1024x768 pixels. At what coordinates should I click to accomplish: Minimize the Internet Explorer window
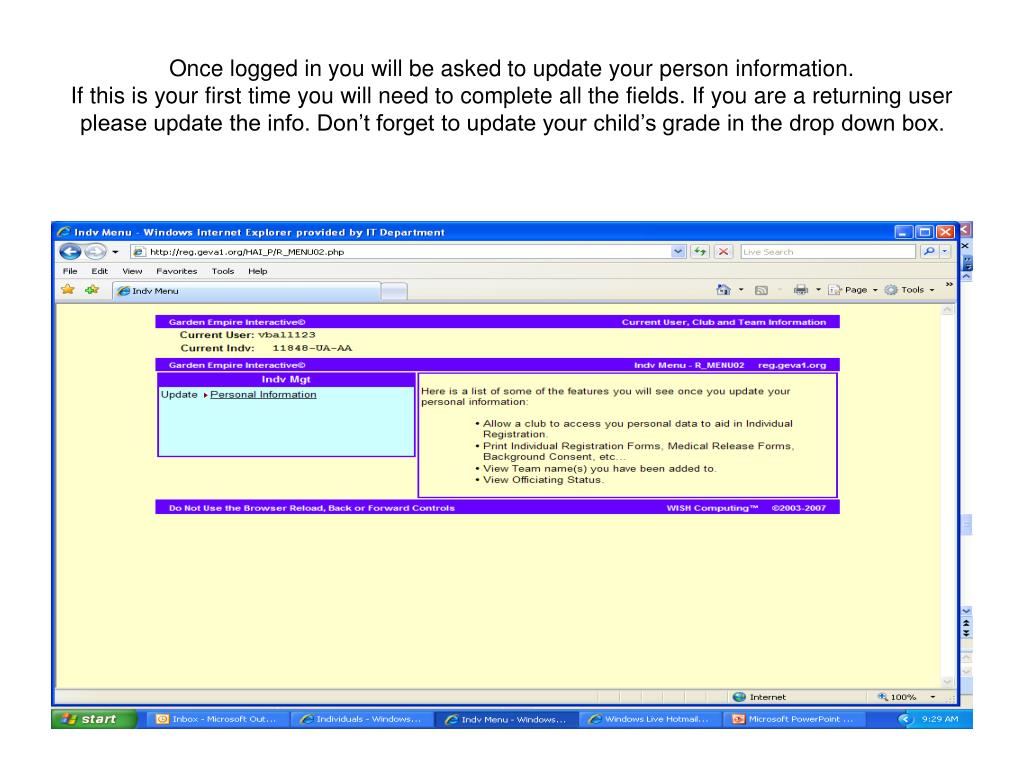[x=904, y=232]
